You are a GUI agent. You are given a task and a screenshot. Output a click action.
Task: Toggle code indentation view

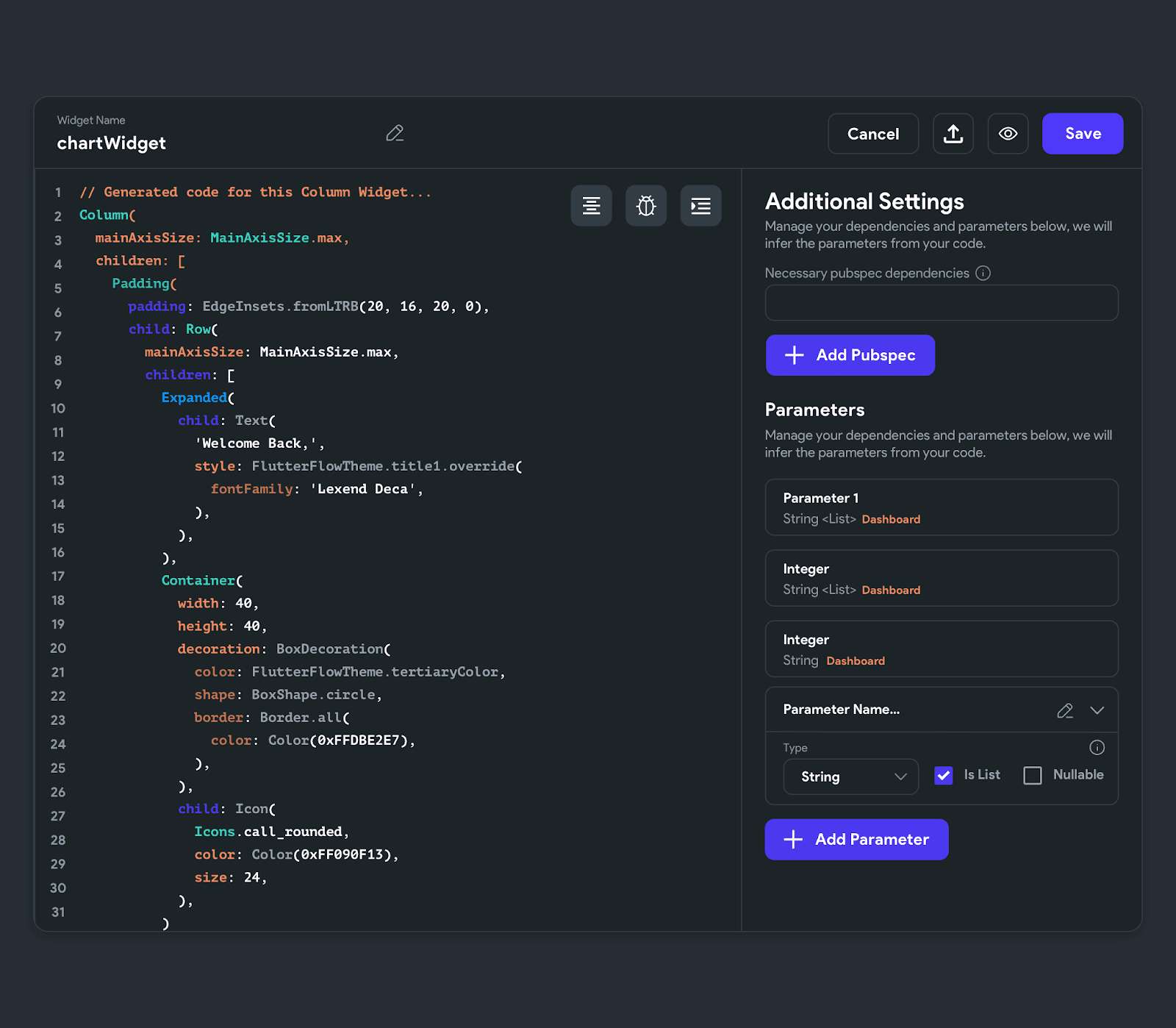pyautogui.click(x=700, y=206)
